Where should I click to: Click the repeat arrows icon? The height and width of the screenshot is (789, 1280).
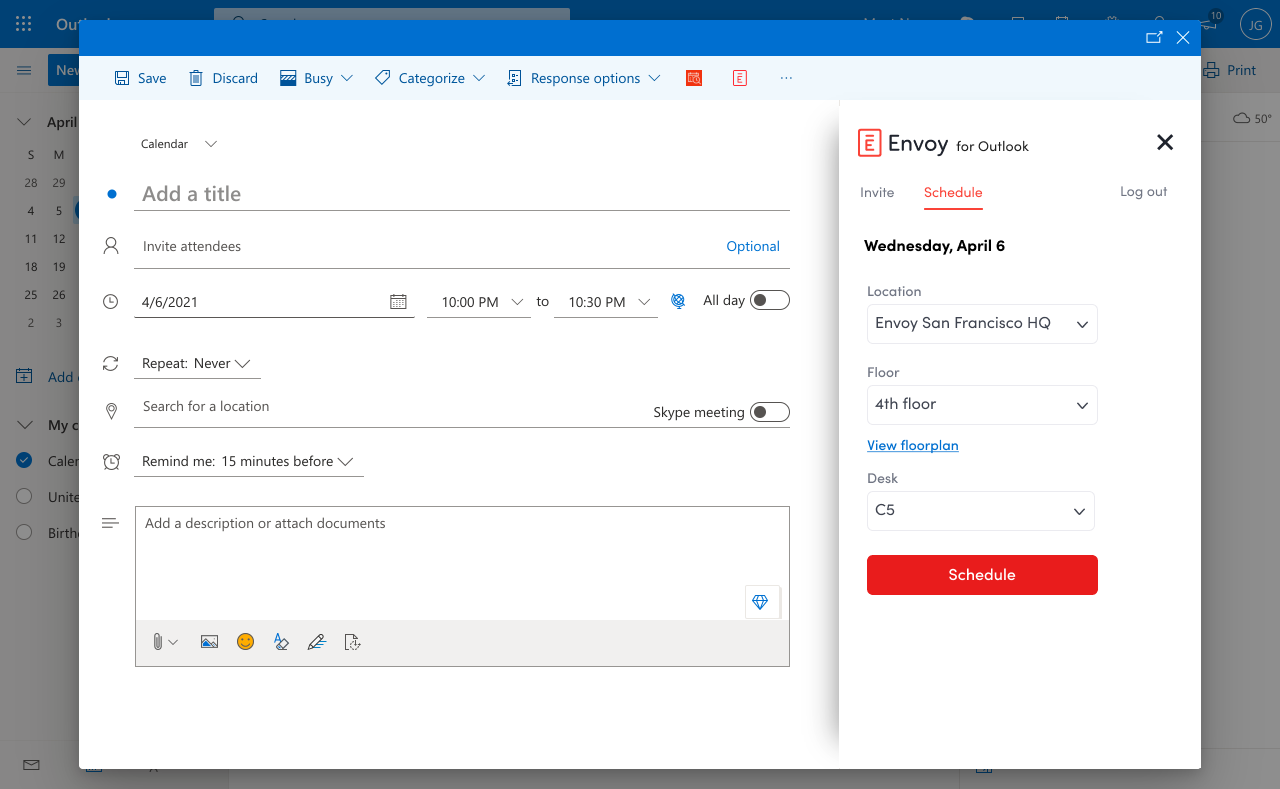(111, 364)
